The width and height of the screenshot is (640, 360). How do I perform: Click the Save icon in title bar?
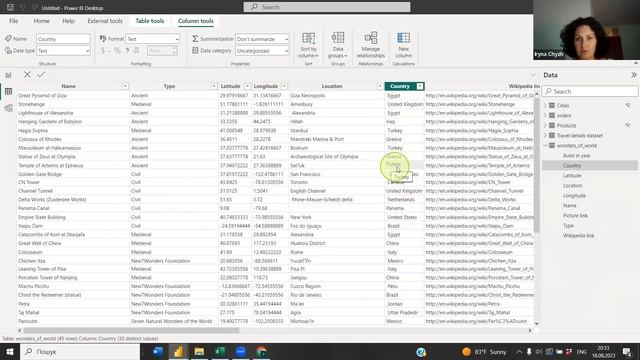[10, 7]
